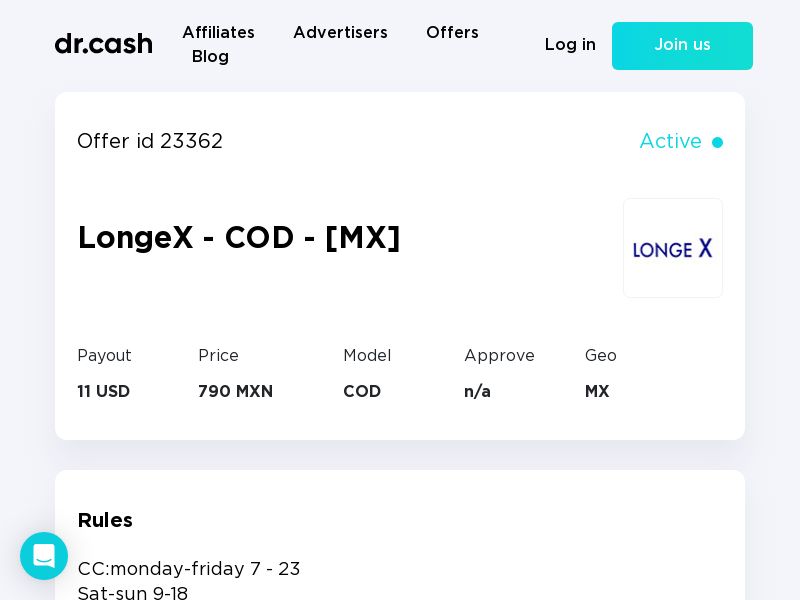
Task: Click the Rules section heading
Action: [105, 520]
